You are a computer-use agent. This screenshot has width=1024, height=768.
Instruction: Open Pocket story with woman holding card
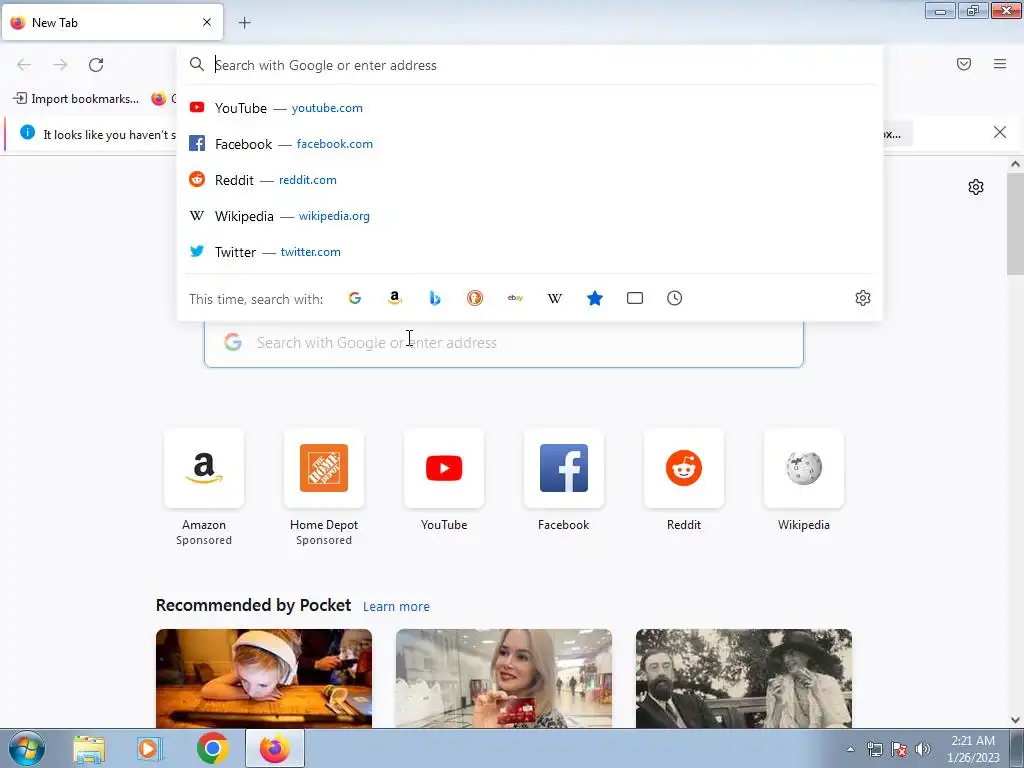(504, 679)
